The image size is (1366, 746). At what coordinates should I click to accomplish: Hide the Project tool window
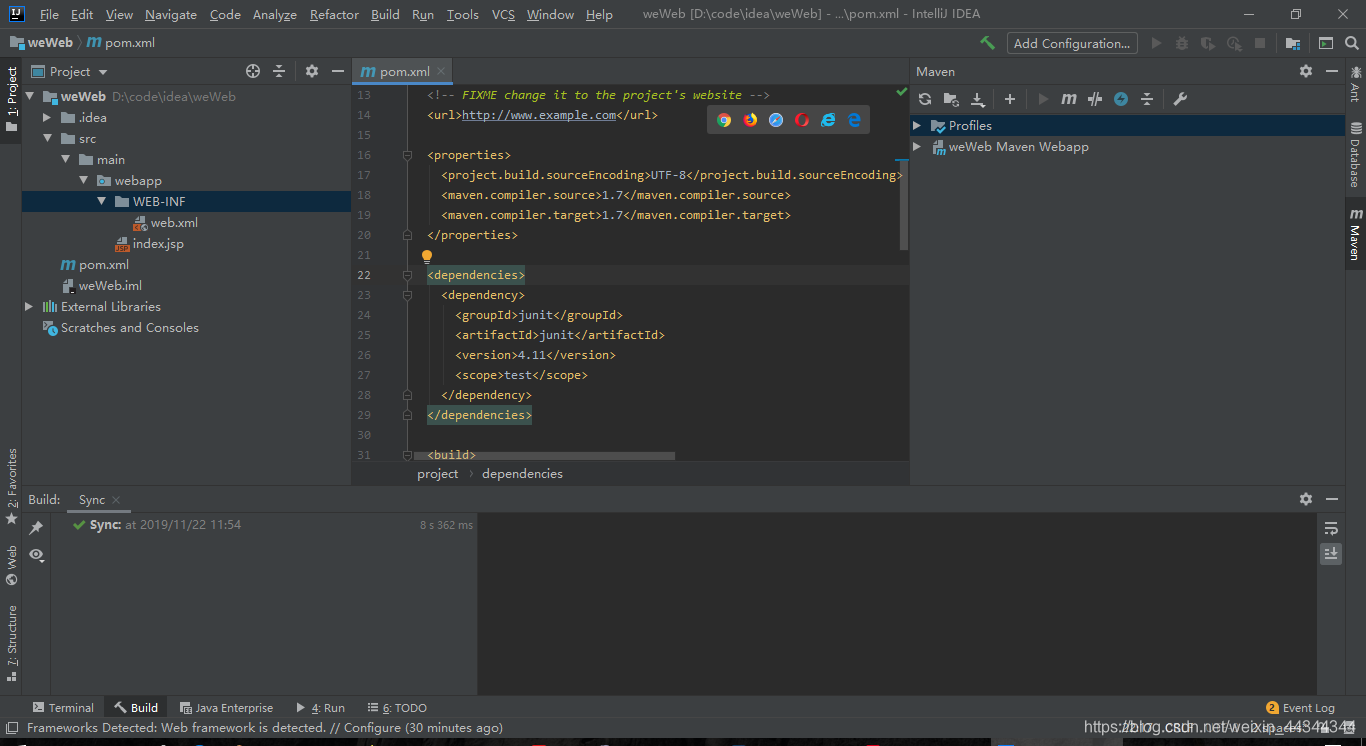tap(338, 71)
